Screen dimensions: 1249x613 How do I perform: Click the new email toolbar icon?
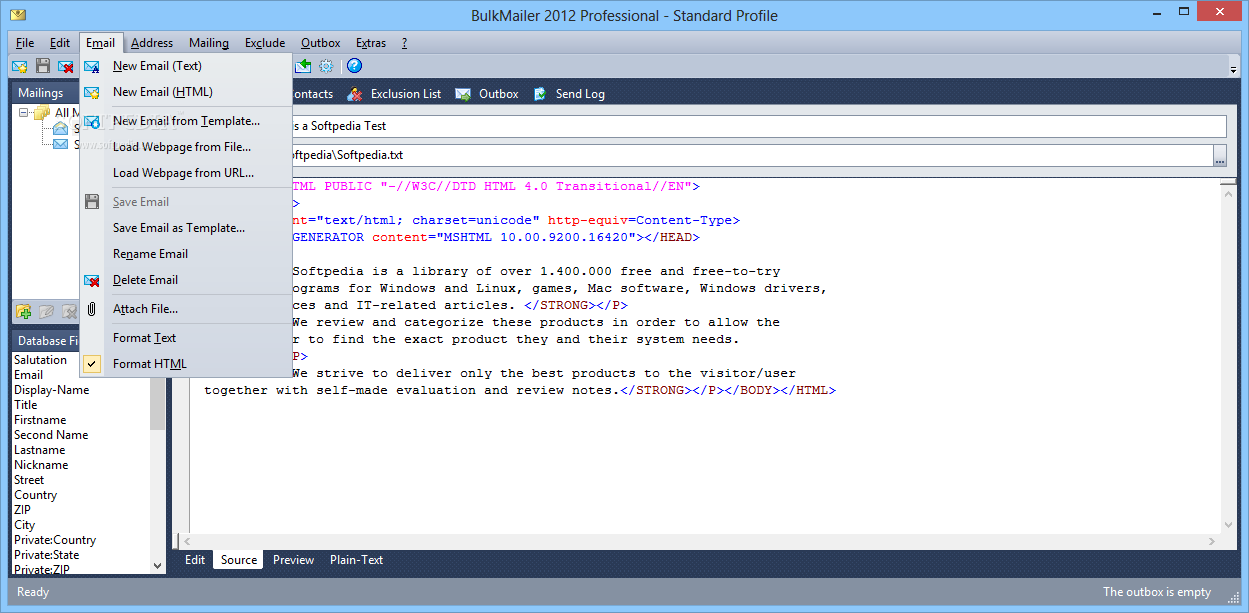[x=19, y=66]
